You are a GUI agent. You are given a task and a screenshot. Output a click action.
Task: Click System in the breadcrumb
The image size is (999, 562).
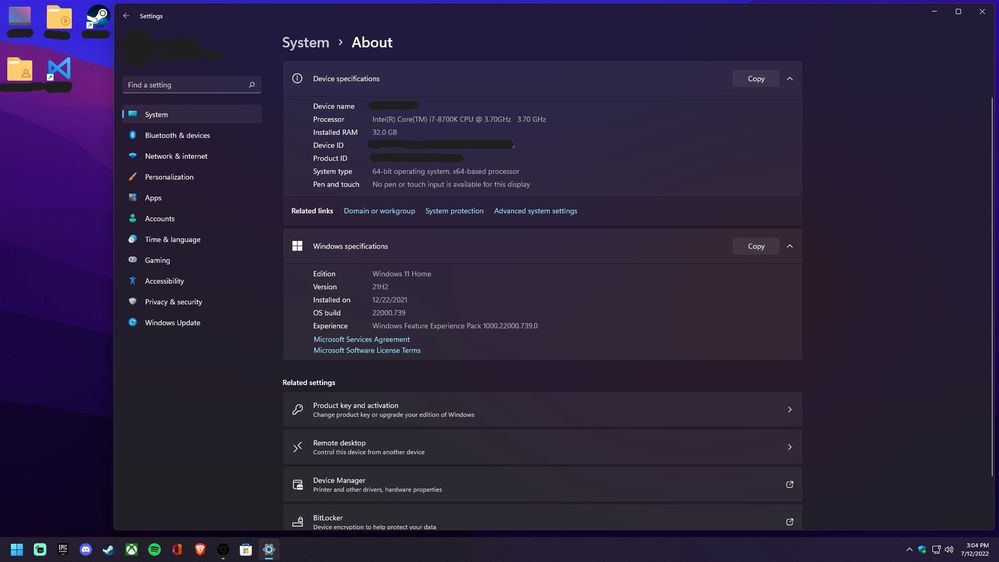pyautogui.click(x=306, y=43)
